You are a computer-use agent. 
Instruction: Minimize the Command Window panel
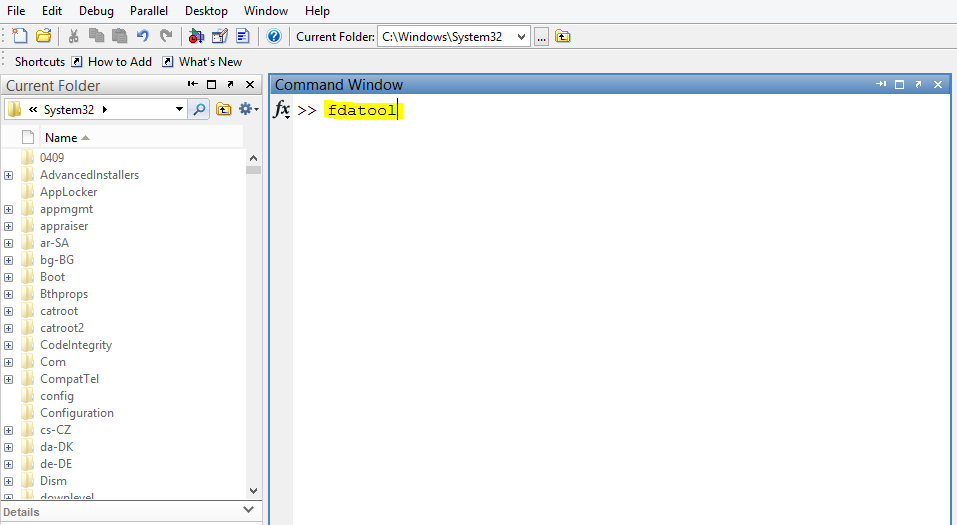pyautogui.click(x=881, y=84)
